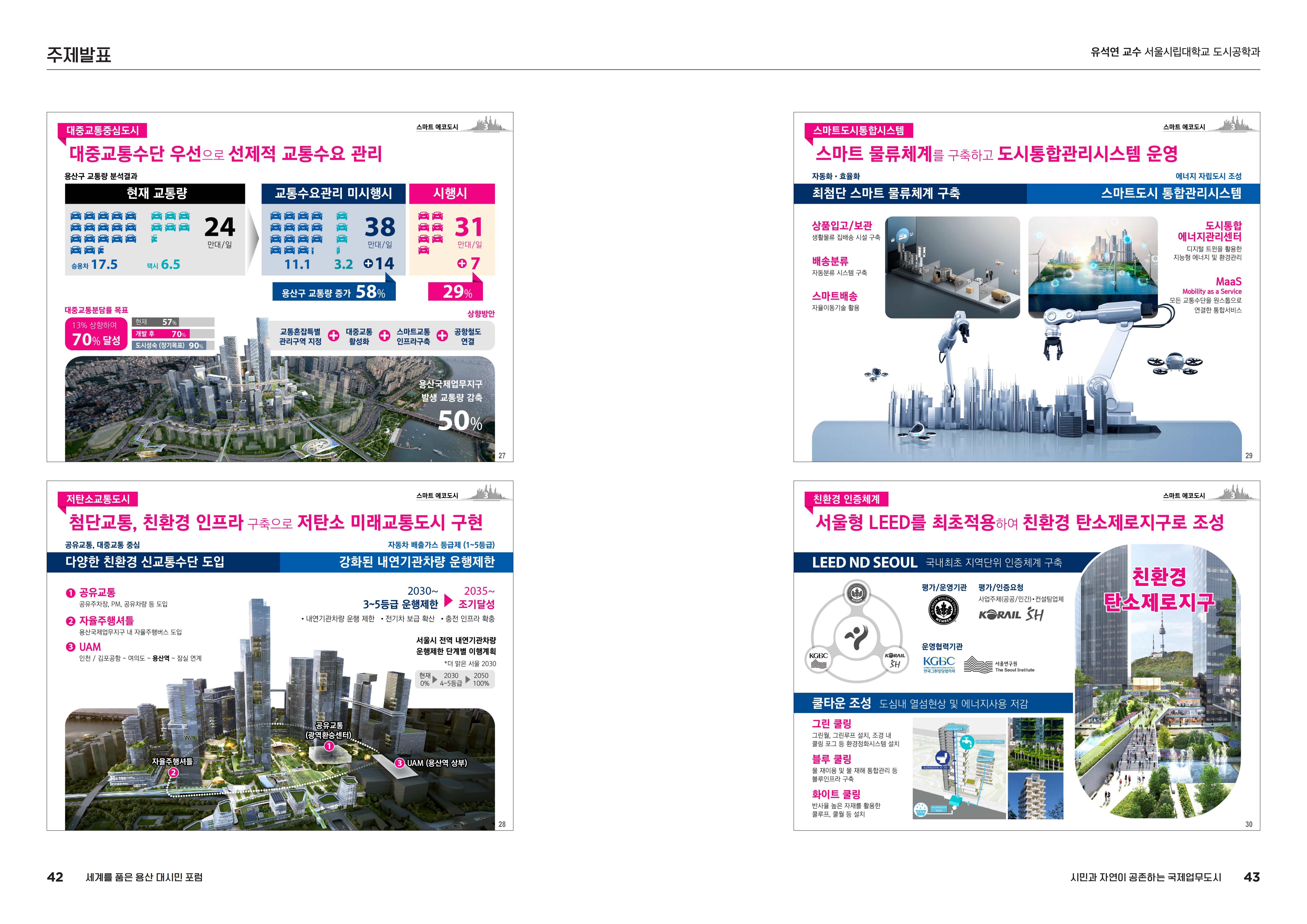The image size is (1307, 924).
Task: Click the 70% 달성 pink box
Action: [x=96, y=334]
